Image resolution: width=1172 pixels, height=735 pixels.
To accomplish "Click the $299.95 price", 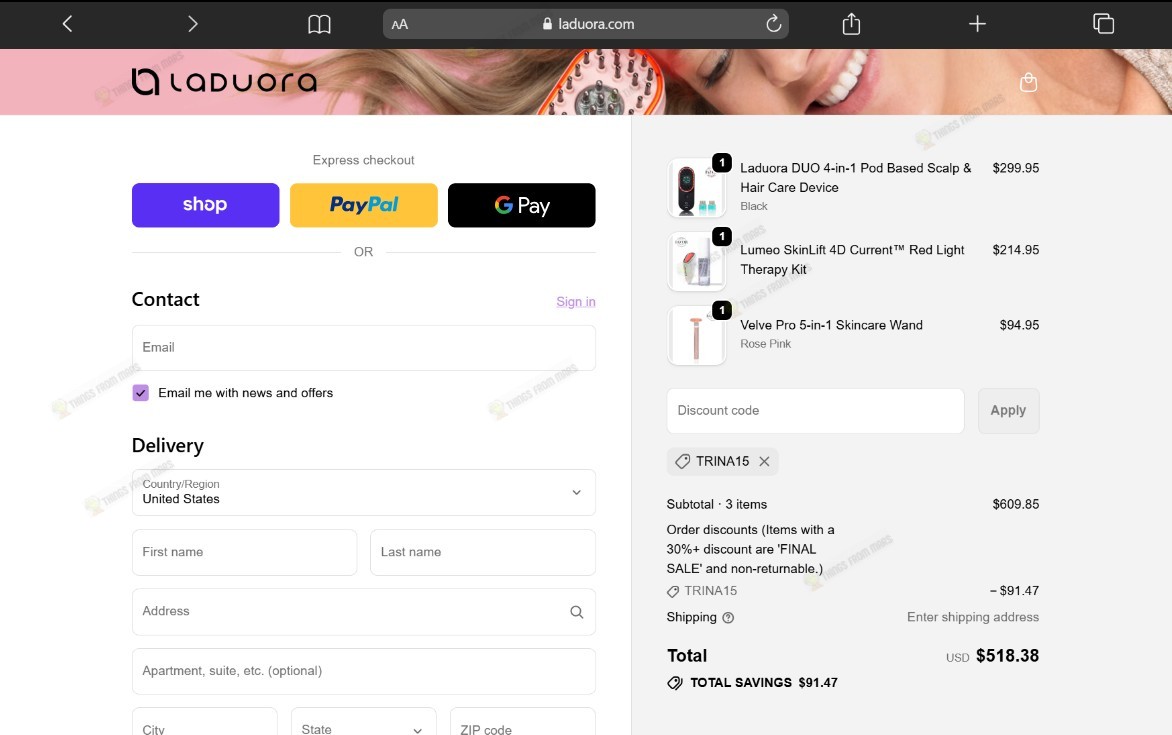I will pyautogui.click(x=1016, y=168).
